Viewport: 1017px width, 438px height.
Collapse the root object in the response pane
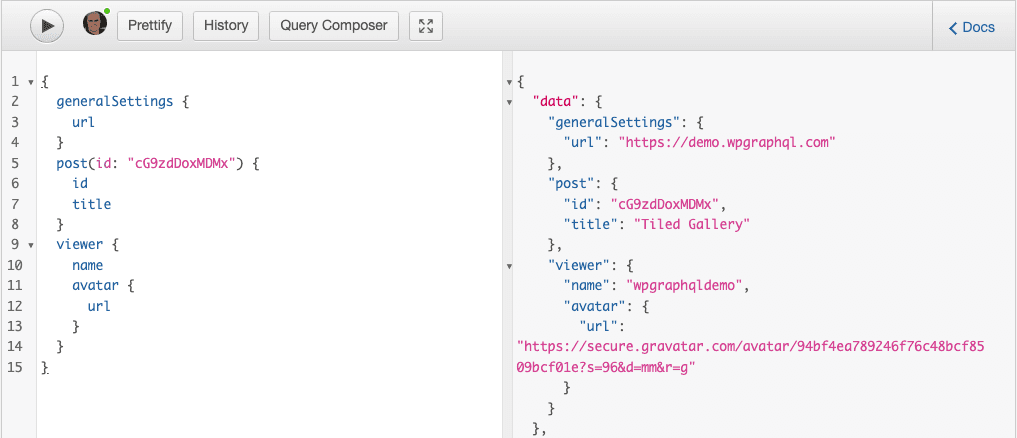(x=510, y=81)
